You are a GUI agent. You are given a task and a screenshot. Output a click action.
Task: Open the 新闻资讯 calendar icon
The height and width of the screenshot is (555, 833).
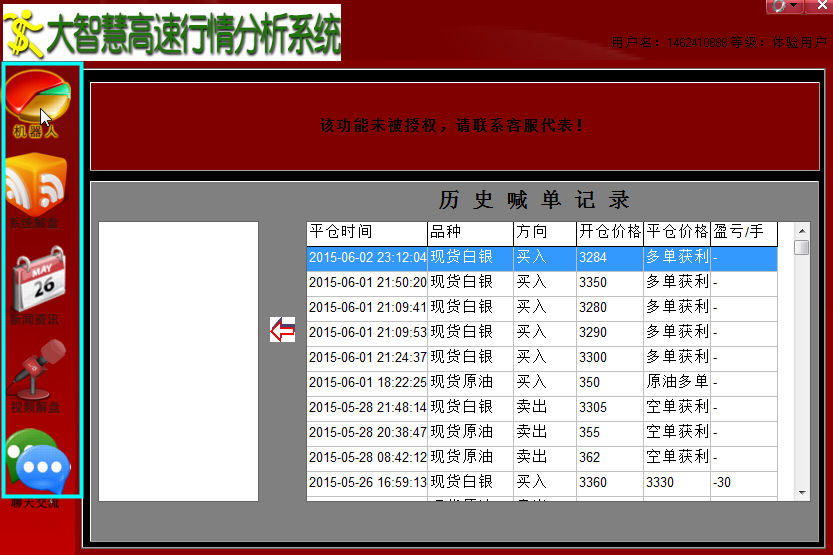click(38, 285)
